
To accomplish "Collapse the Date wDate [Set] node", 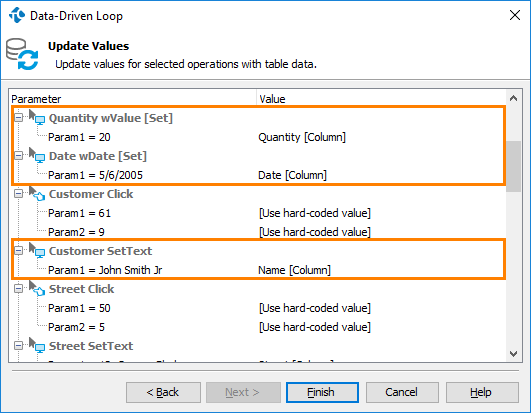I will [19, 155].
